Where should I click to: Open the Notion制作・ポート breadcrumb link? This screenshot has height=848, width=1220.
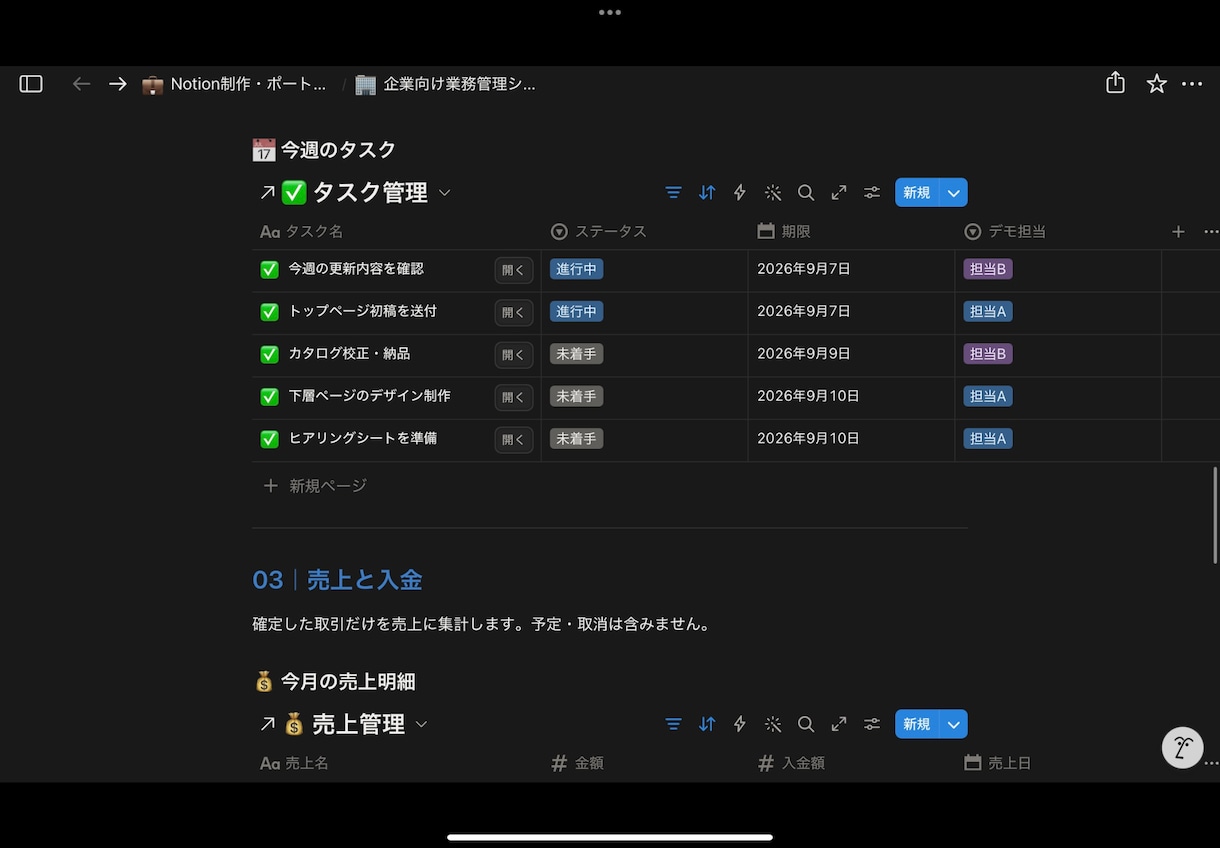coord(235,84)
